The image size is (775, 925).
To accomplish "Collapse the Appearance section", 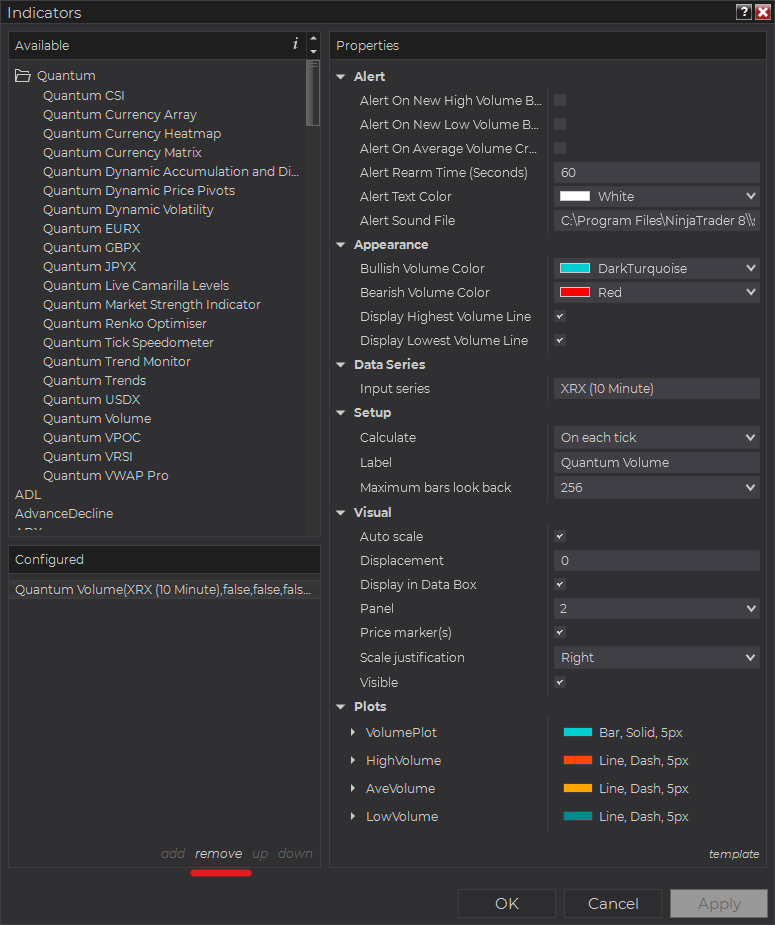I will tap(341, 245).
